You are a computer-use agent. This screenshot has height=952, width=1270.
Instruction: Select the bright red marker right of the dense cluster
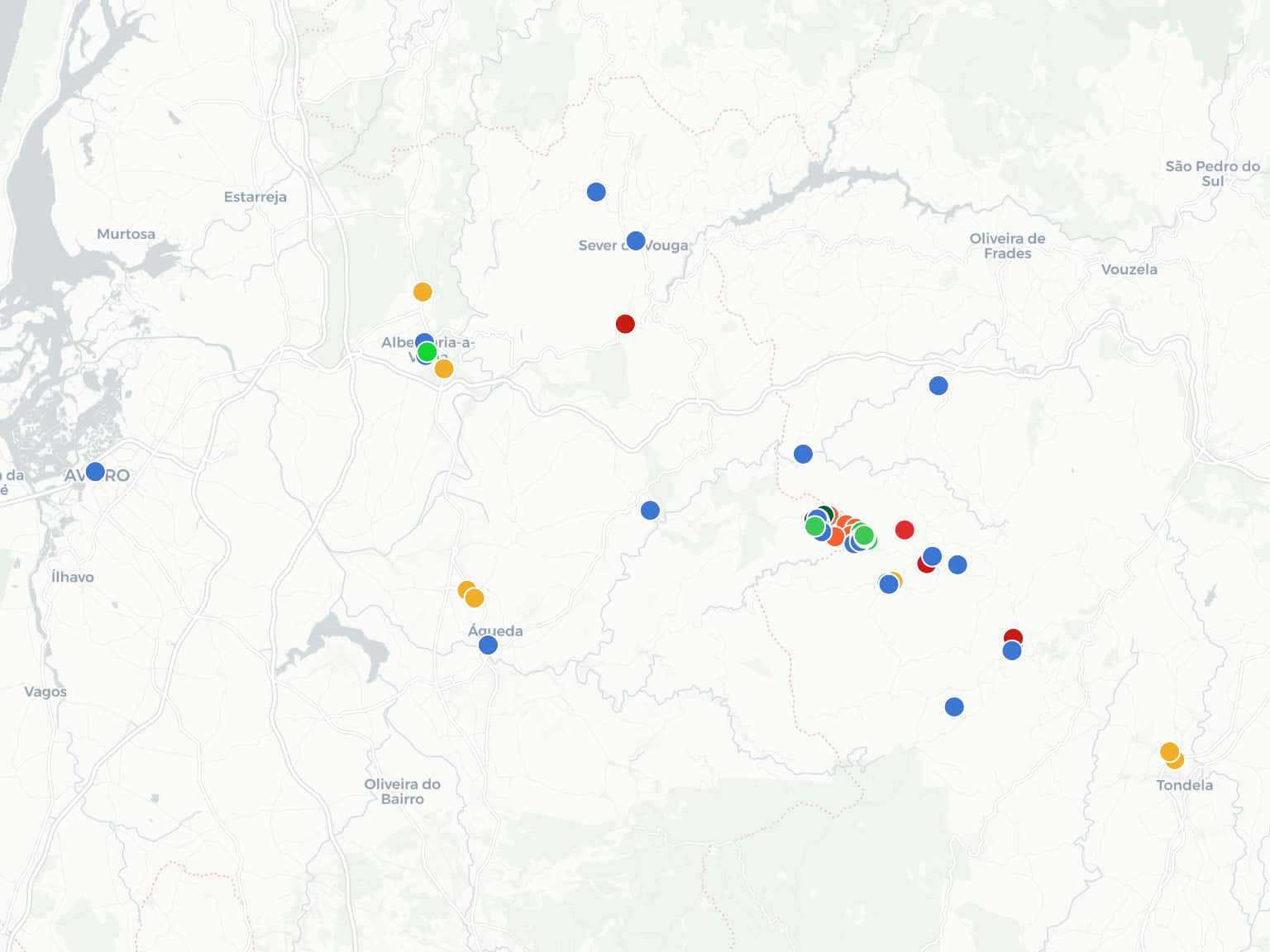(x=905, y=530)
